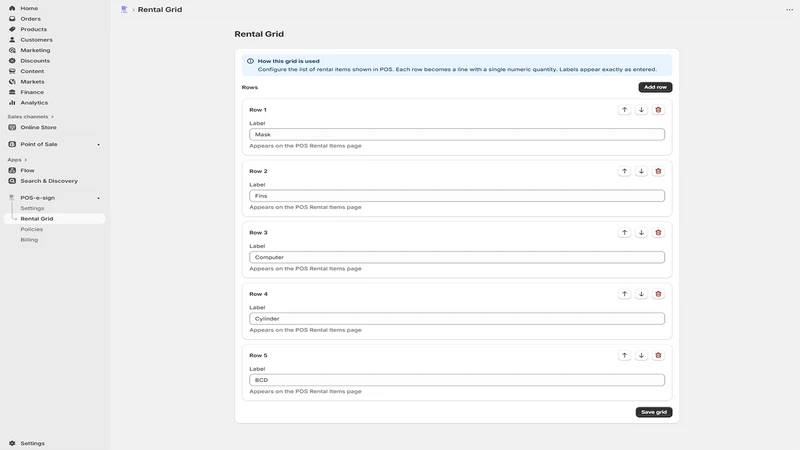Viewport: 800px width, 450px height.
Task: Edit the BCD label field
Action: tap(457, 380)
